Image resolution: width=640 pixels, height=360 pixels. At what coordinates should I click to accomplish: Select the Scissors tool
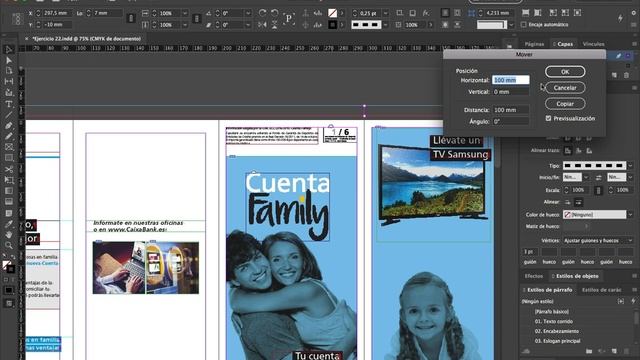point(9,169)
